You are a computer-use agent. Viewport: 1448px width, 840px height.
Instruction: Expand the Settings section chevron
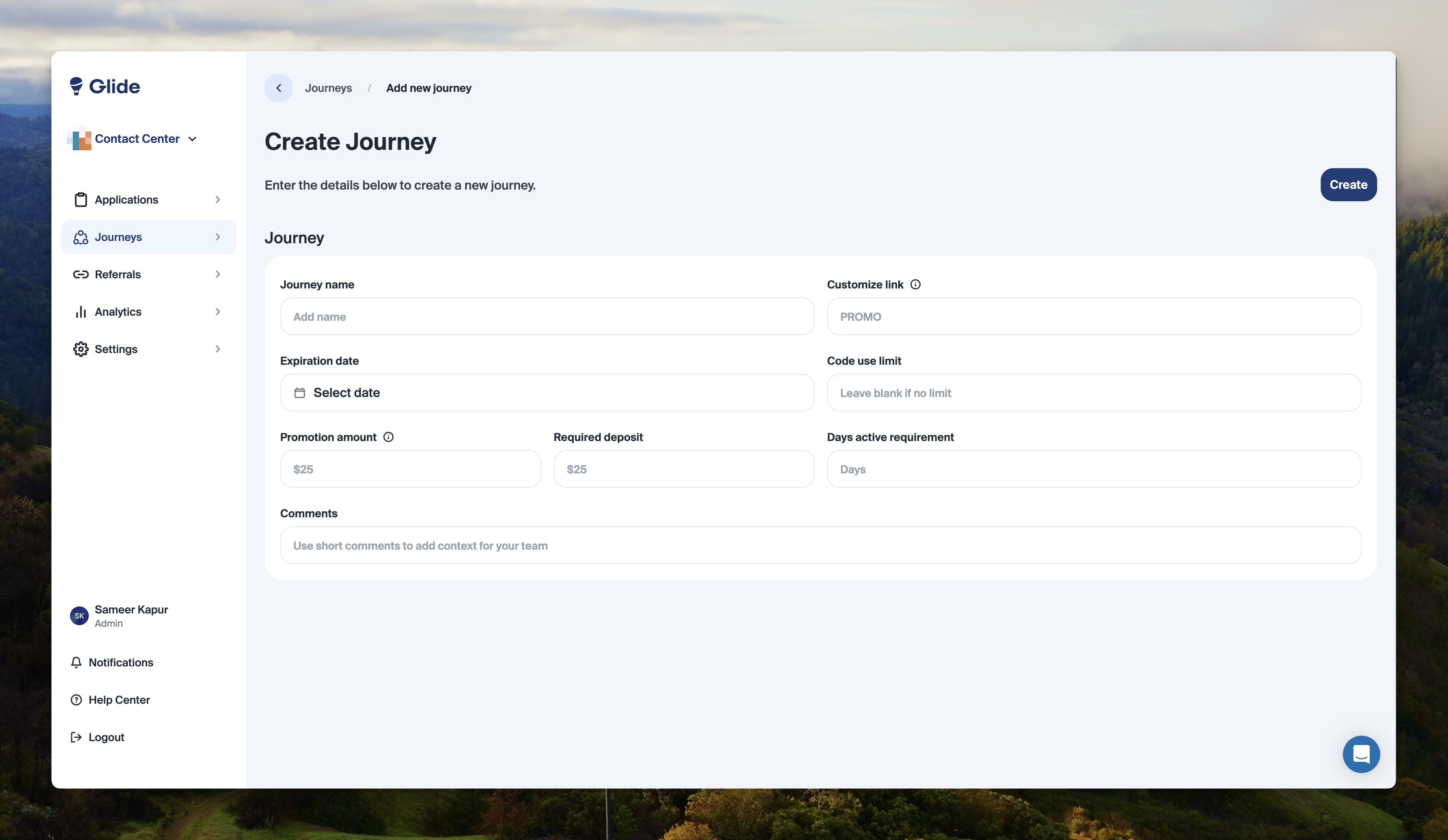click(218, 349)
